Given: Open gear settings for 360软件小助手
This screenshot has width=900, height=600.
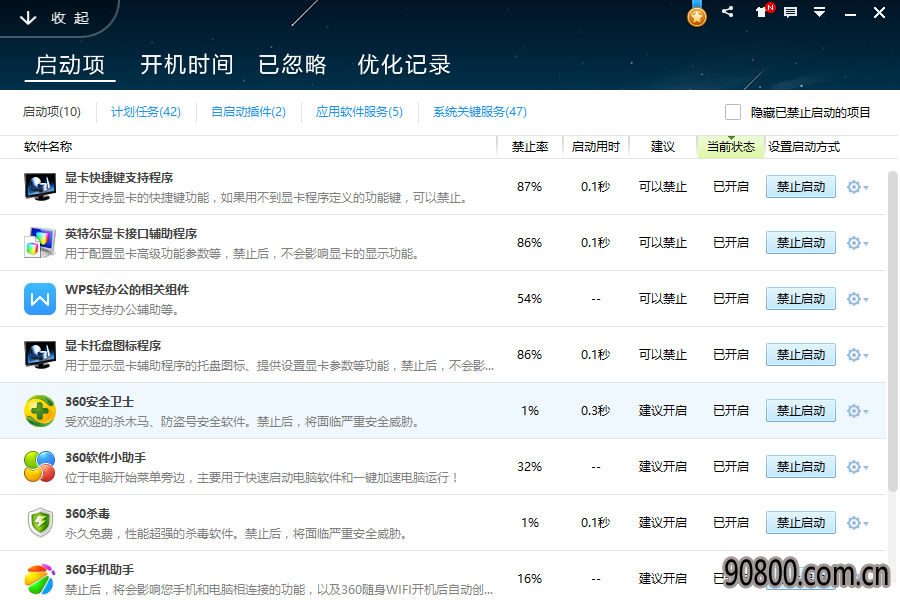Looking at the screenshot, I should pyautogui.click(x=858, y=467).
